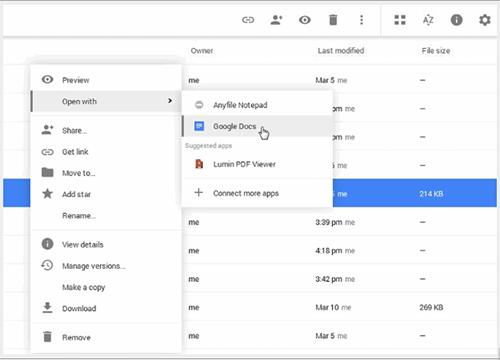Click the Mar 10 modified date

click(x=327, y=307)
